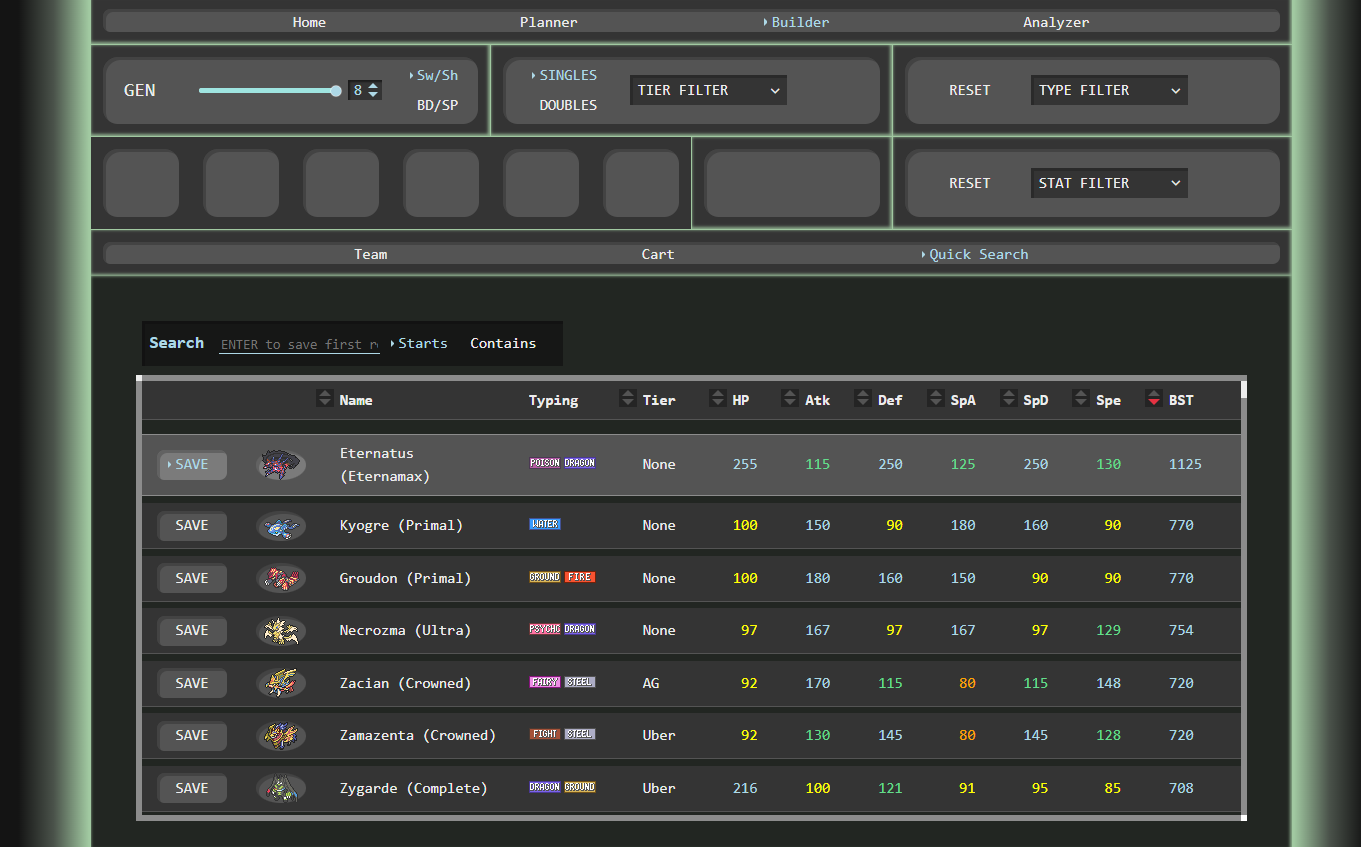
Task: Open the TYPE FILTER dropdown
Action: pos(1109,90)
